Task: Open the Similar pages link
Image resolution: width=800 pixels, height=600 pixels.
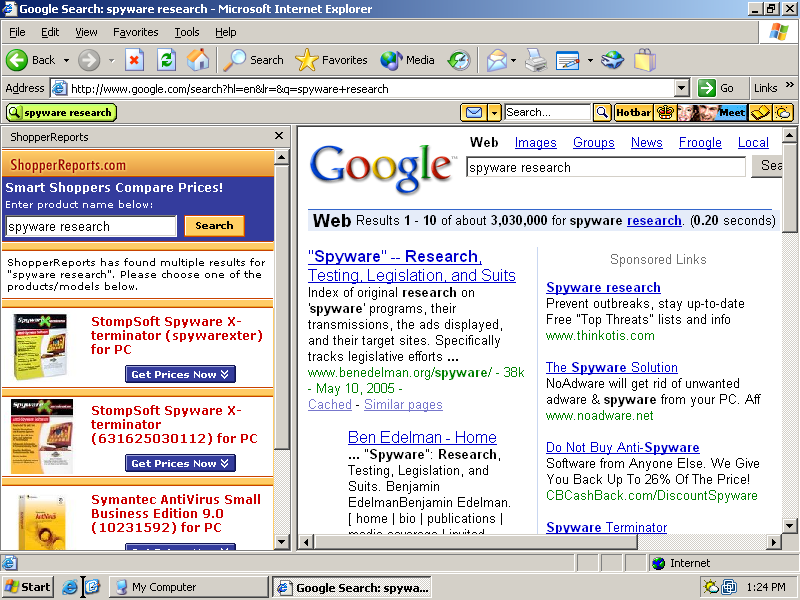Action: 403,405
